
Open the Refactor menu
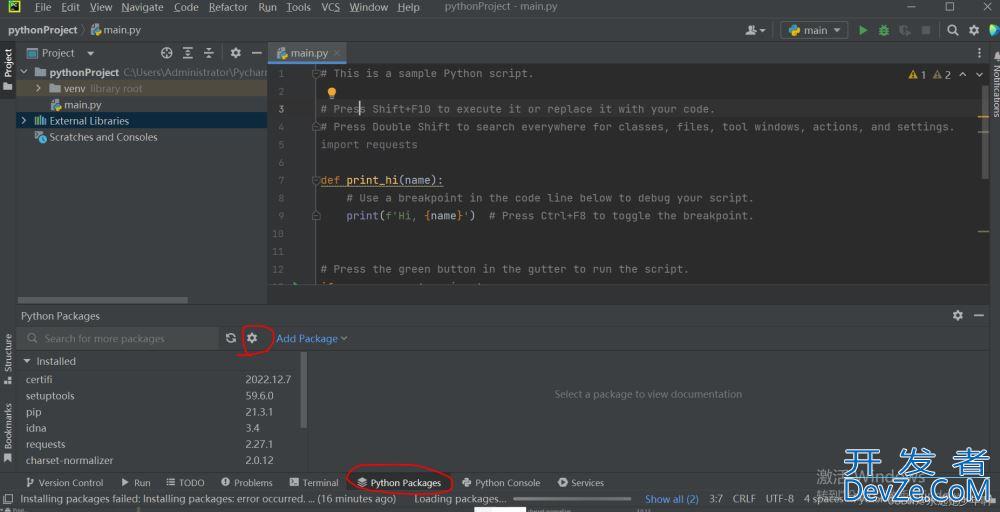click(228, 7)
